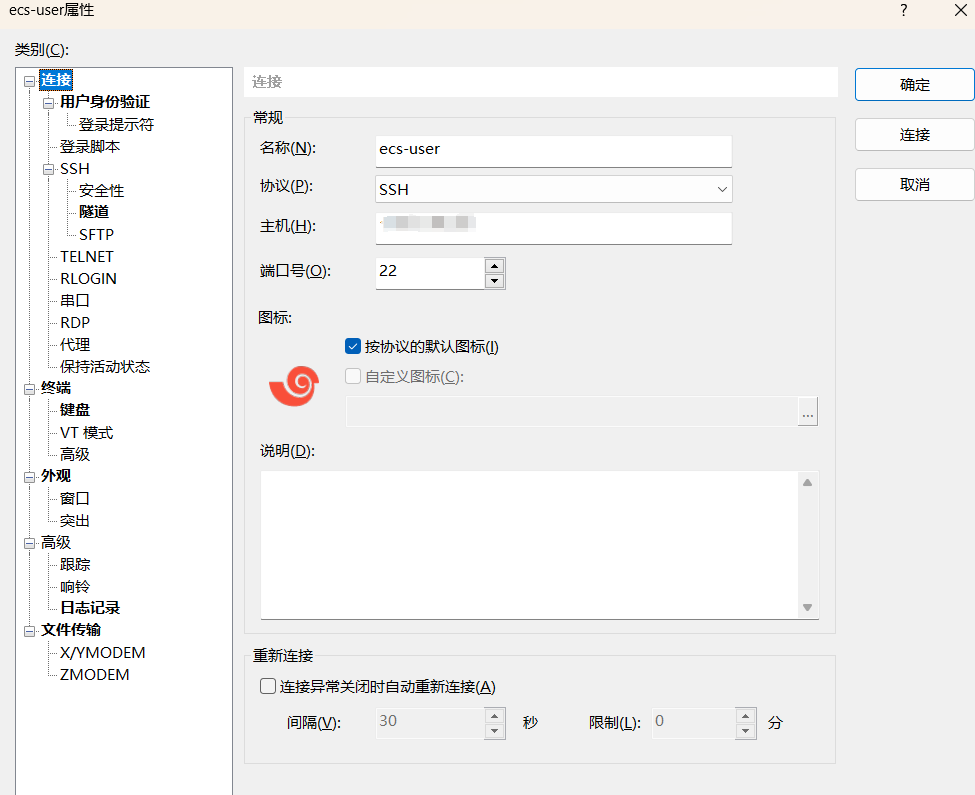Select TELNET in the tree
This screenshot has height=795, width=975.
click(x=86, y=257)
